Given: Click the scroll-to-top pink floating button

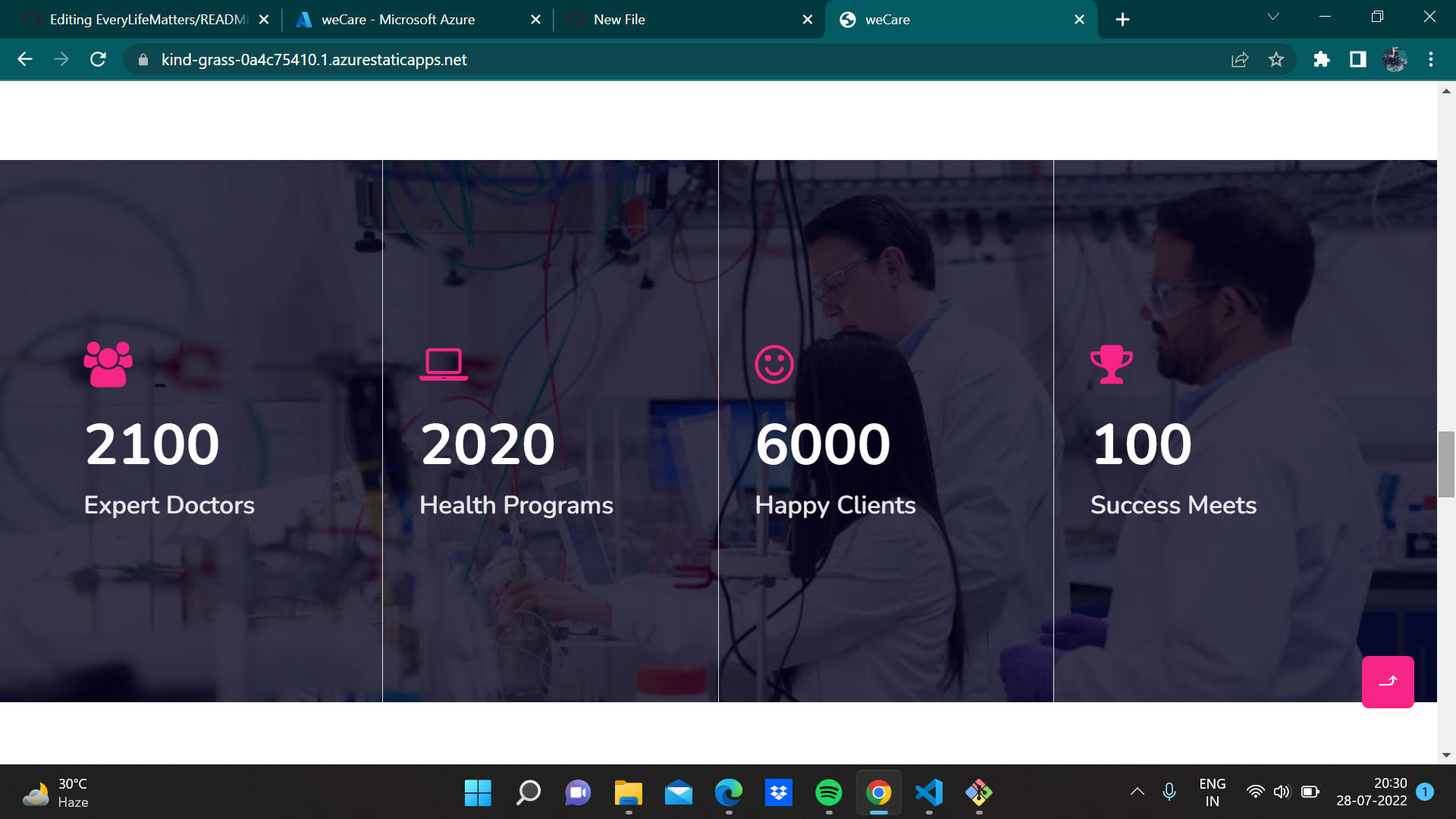Looking at the screenshot, I should point(1389,681).
